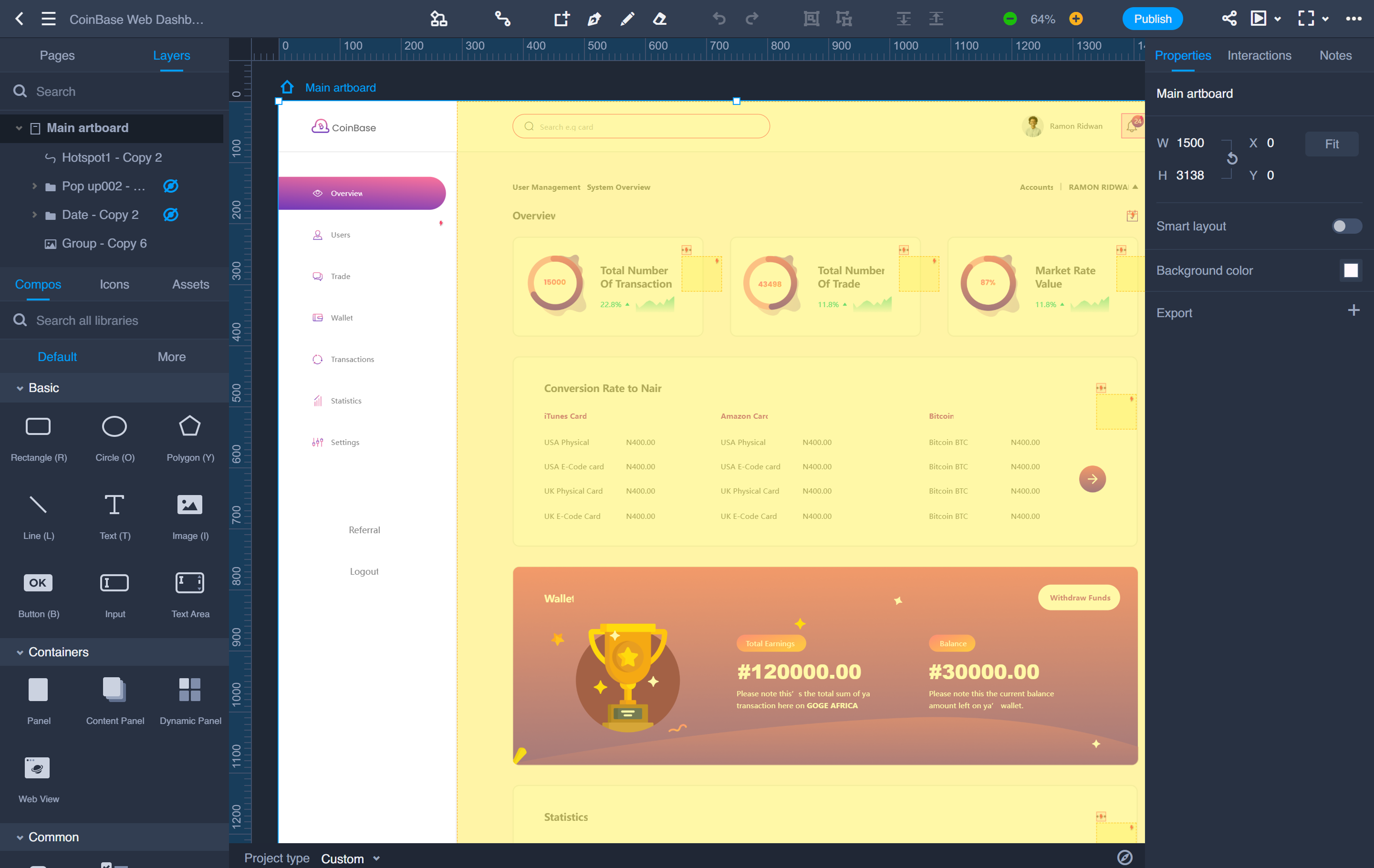This screenshot has height=868, width=1374.
Task: Click the Redo arrow
Action: [x=752, y=19]
